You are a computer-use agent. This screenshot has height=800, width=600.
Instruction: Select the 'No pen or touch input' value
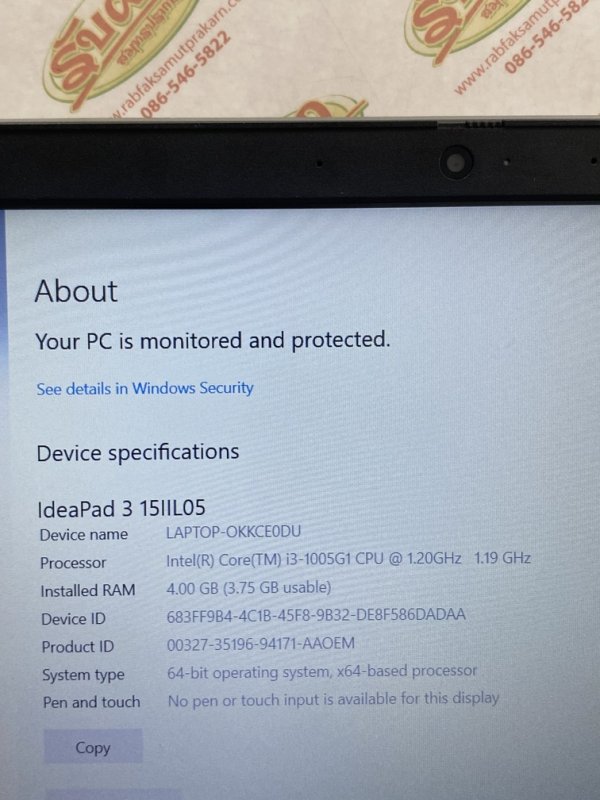[334, 699]
